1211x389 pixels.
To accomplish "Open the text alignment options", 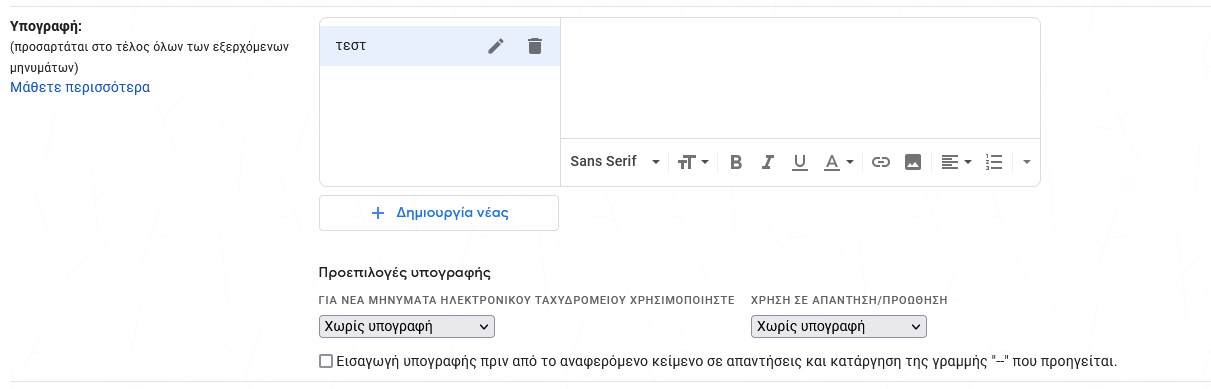I will coord(956,162).
